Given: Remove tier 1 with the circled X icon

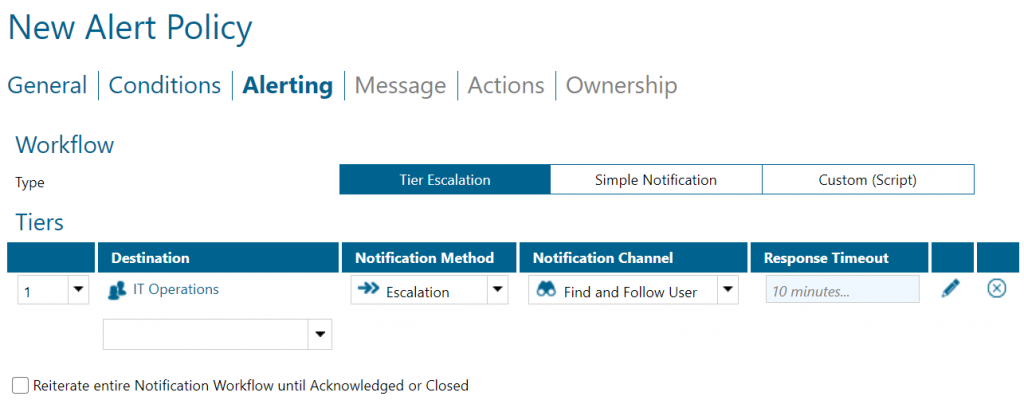Looking at the screenshot, I should tap(996, 289).
